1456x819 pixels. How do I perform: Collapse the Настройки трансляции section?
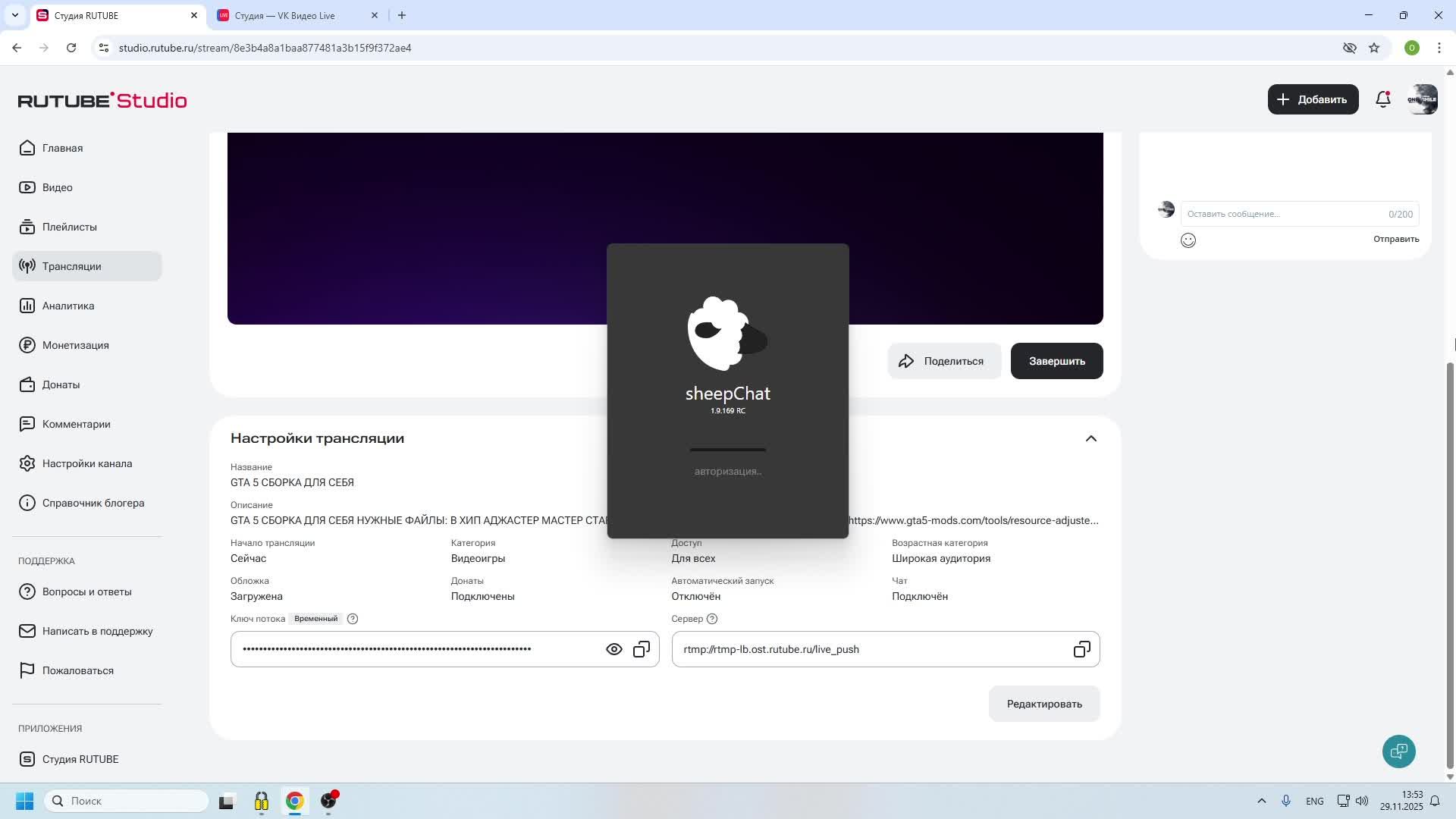pos(1090,438)
